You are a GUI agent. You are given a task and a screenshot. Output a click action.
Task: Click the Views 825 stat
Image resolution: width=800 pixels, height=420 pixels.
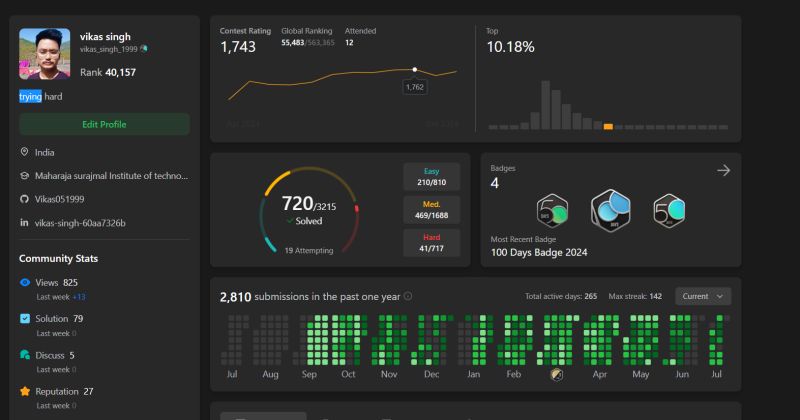(x=56, y=282)
